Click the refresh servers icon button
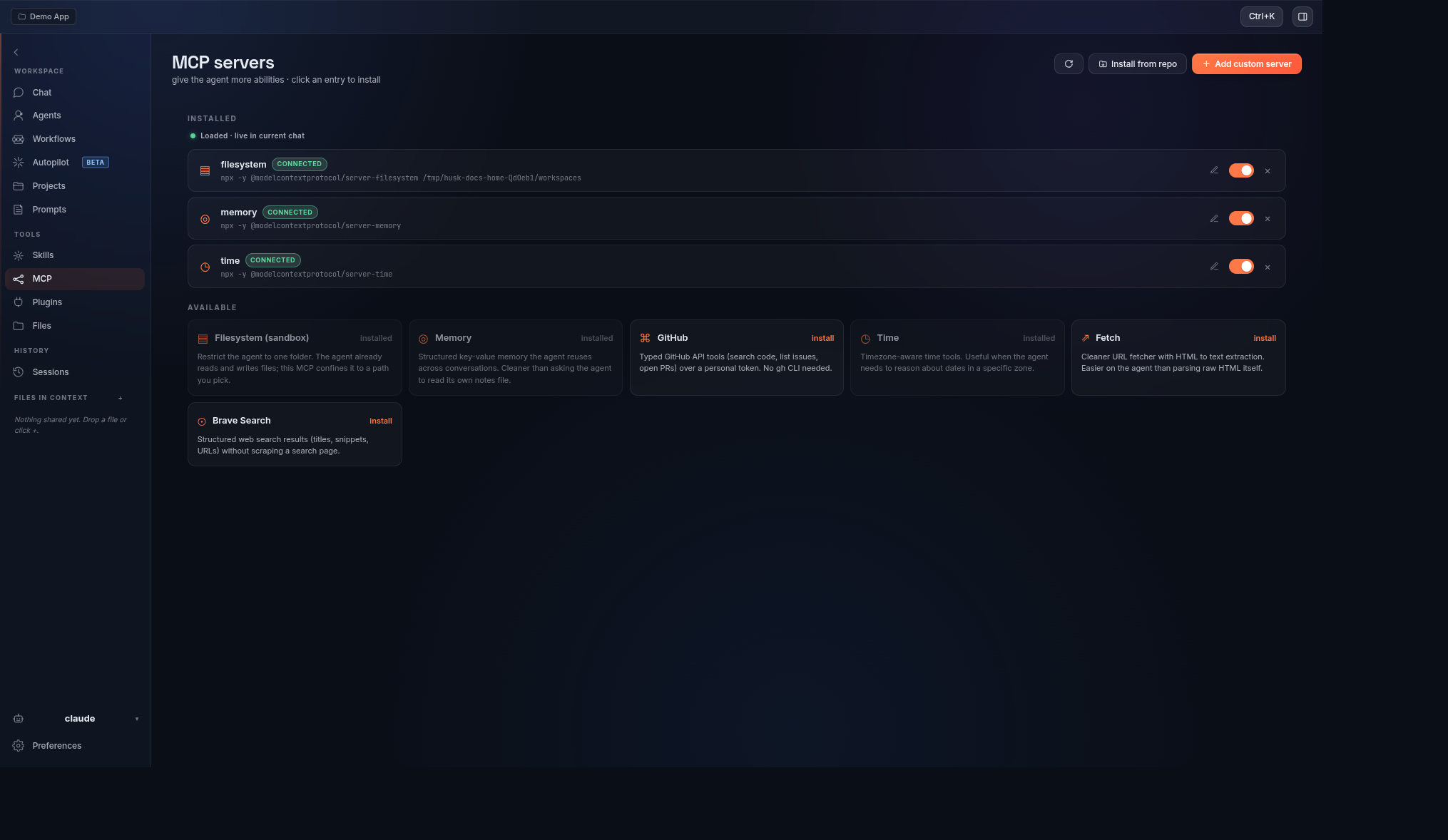The height and width of the screenshot is (840, 1448). pyautogui.click(x=1069, y=64)
